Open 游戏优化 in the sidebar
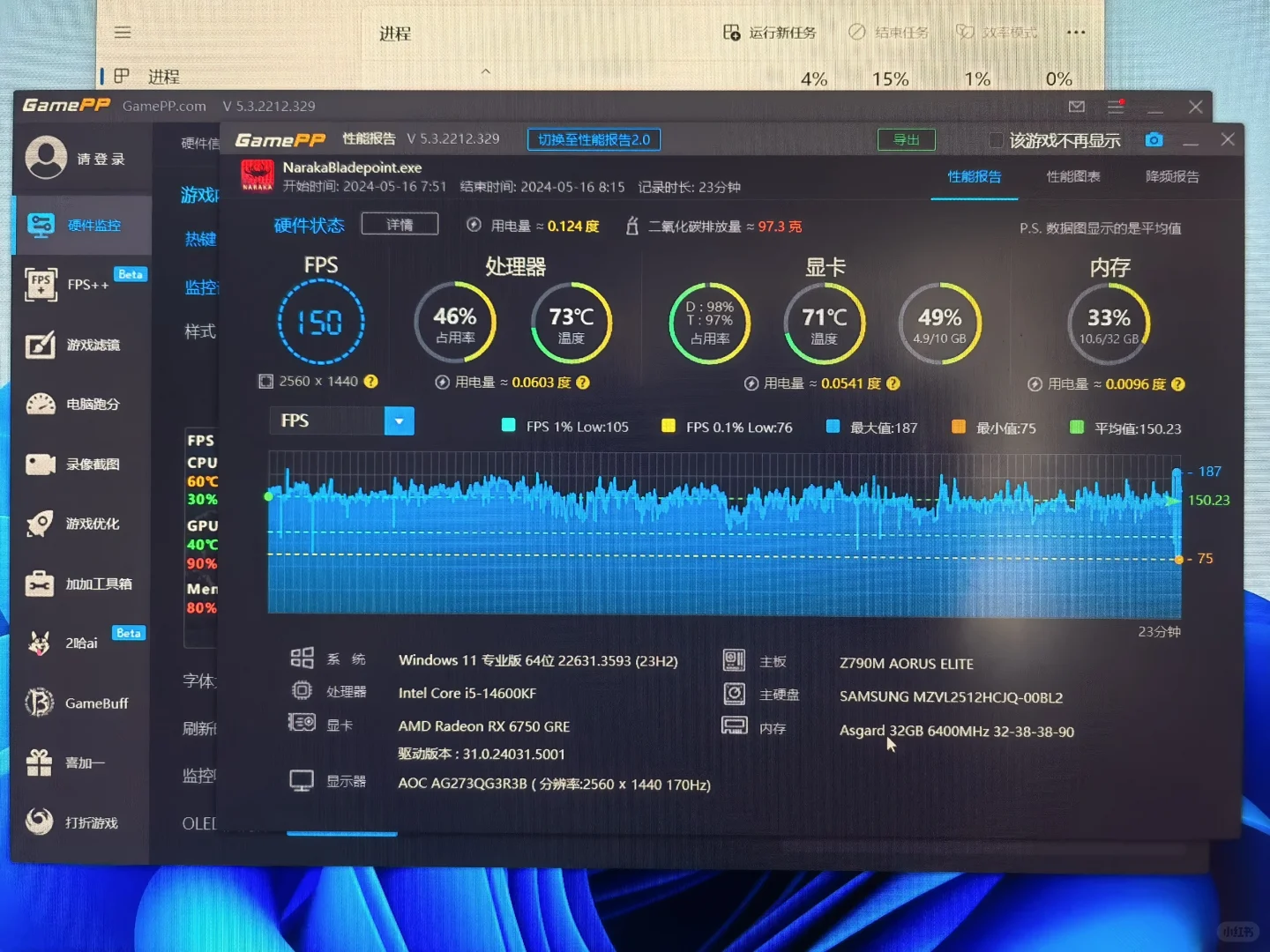1270x952 pixels. (82, 524)
